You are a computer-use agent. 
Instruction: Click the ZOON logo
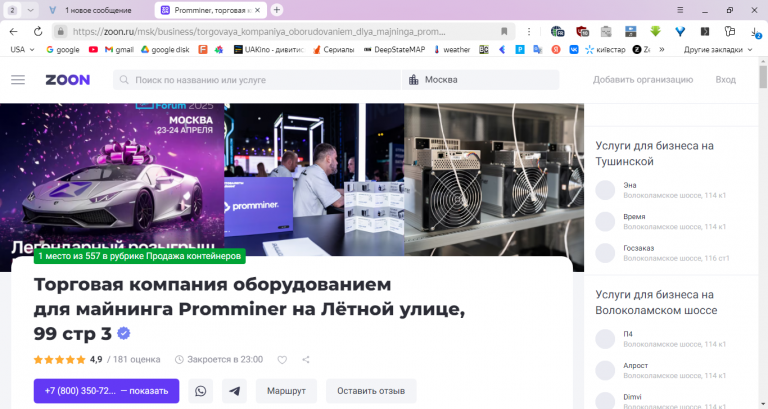point(68,80)
